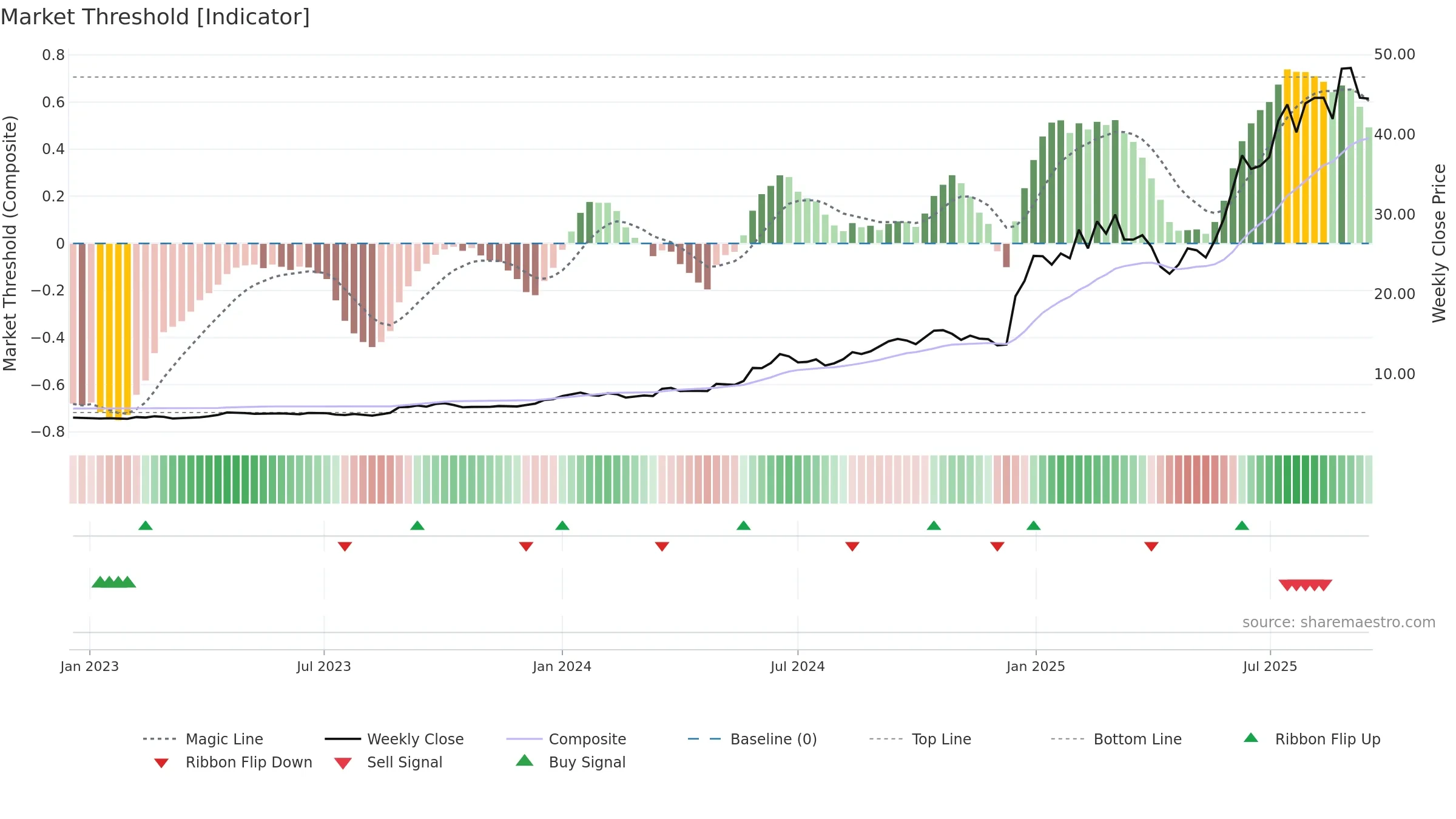Click the ribbon flip down marker just after Jul 2023
This screenshot has width=1456, height=819.
point(345,547)
